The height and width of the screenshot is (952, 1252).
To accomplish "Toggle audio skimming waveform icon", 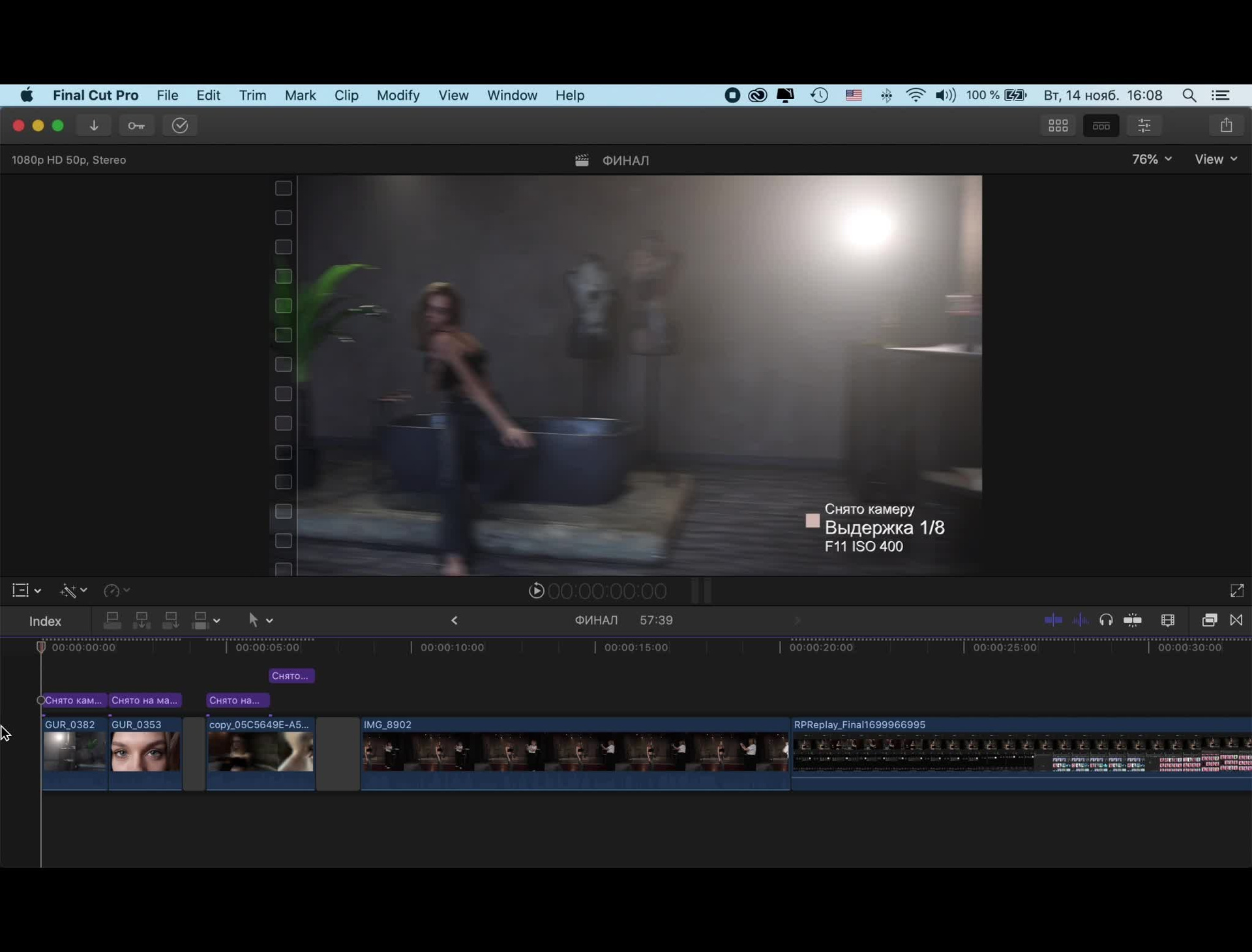I will (1080, 620).
